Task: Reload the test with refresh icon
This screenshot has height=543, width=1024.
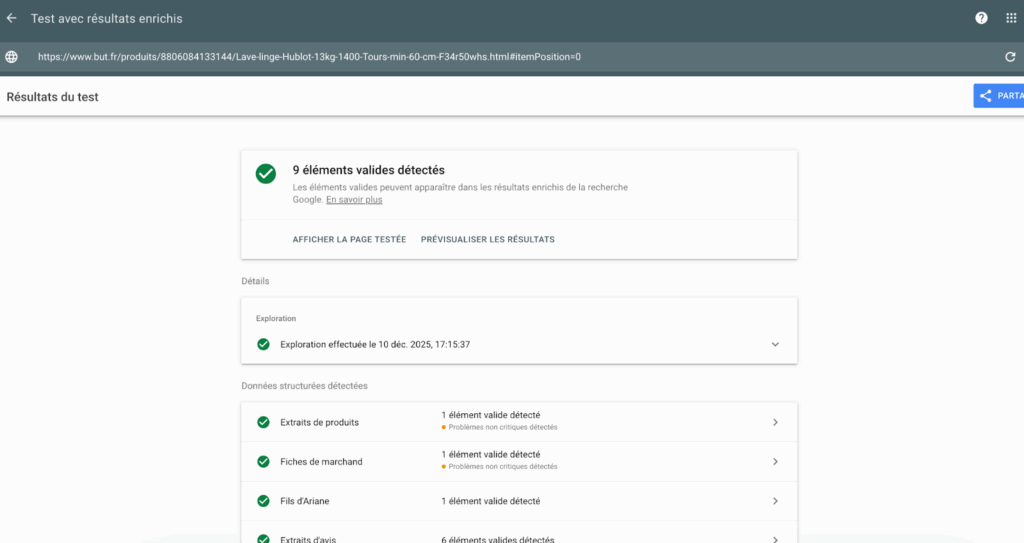Action: (x=1010, y=57)
